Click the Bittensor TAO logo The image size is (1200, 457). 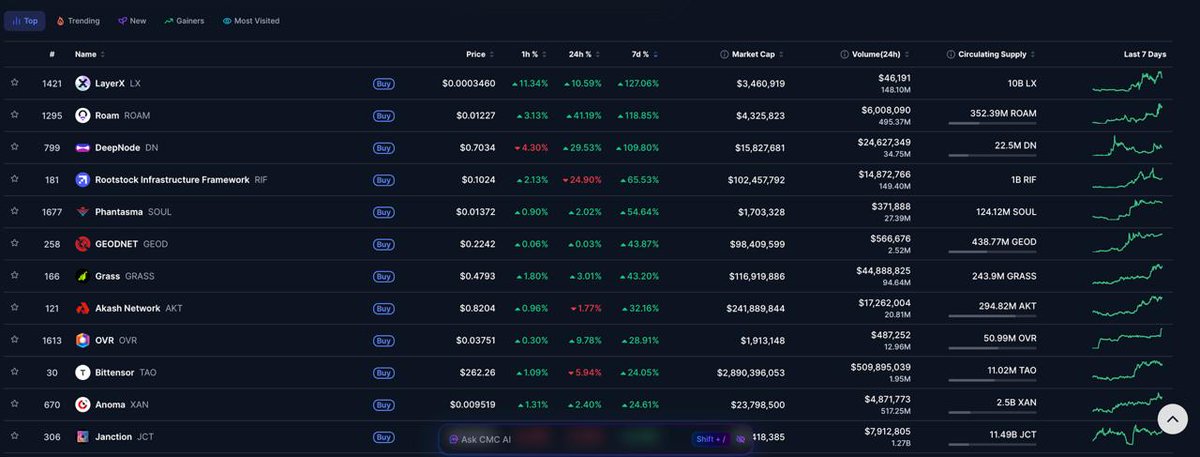(x=83, y=372)
